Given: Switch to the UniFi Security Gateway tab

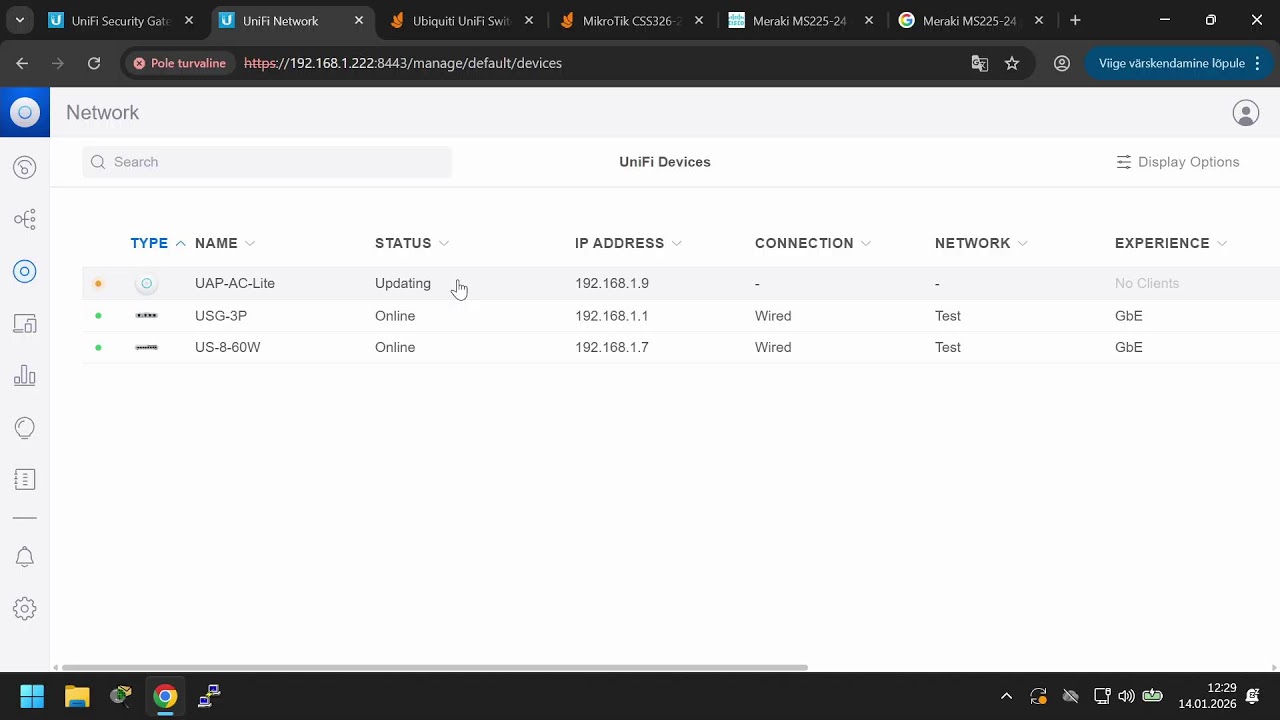Looking at the screenshot, I should [123, 20].
